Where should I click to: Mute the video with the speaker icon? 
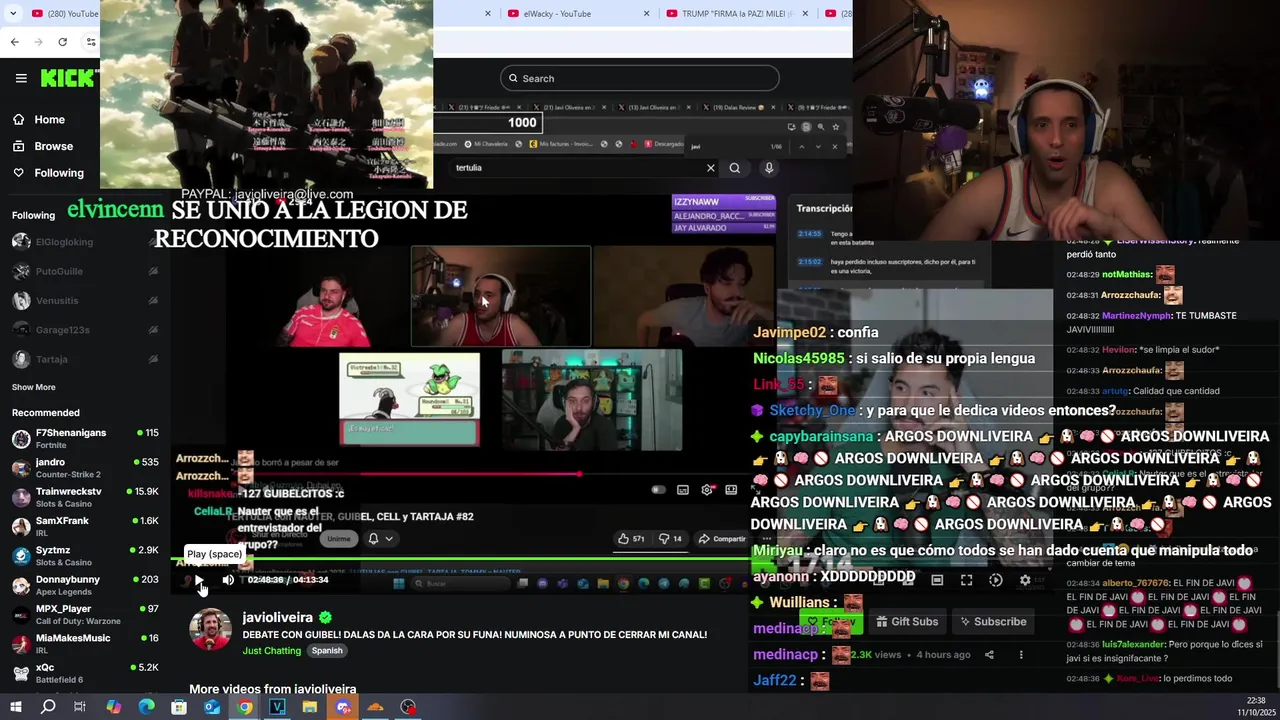228,580
